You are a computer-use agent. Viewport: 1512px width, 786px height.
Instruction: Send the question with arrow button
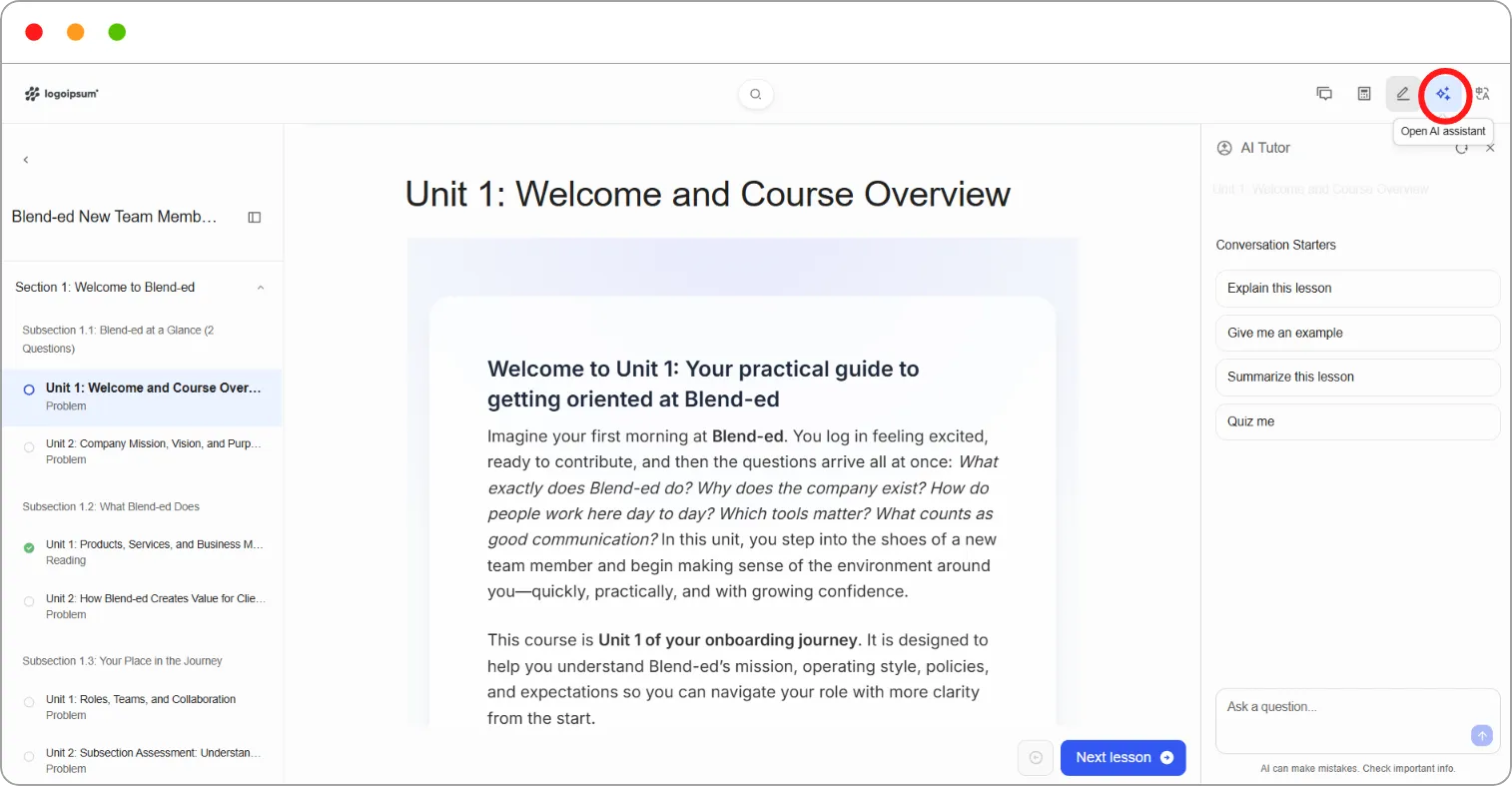(x=1482, y=735)
